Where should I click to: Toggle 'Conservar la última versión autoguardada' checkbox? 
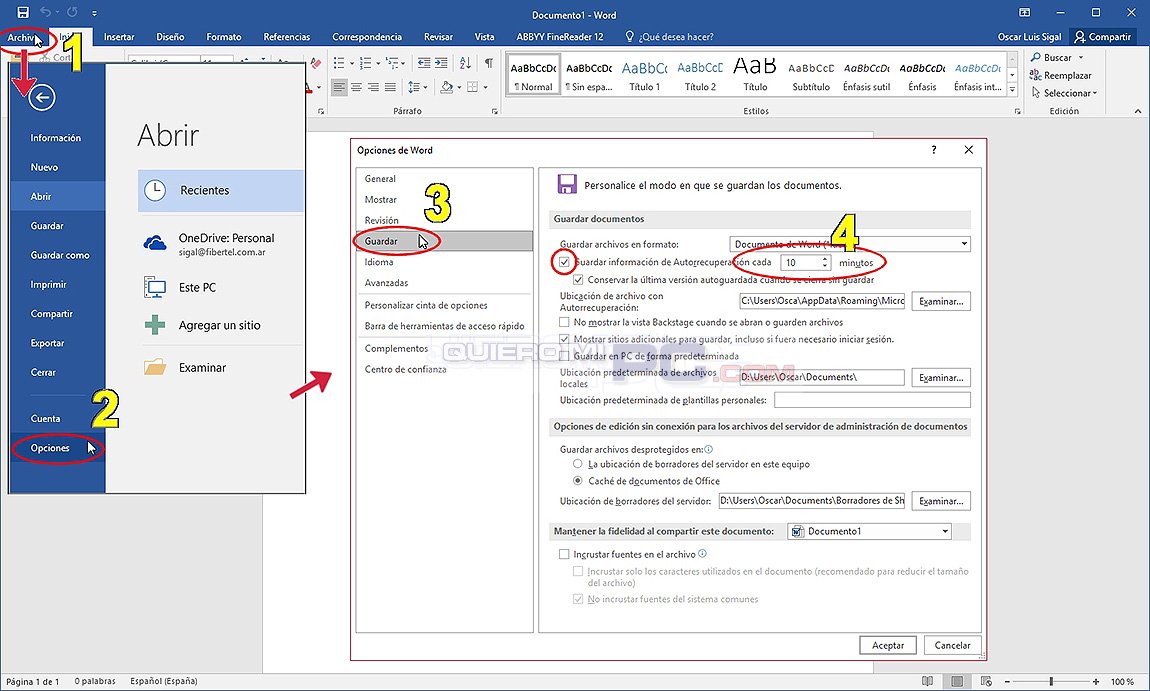pyautogui.click(x=578, y=279)
